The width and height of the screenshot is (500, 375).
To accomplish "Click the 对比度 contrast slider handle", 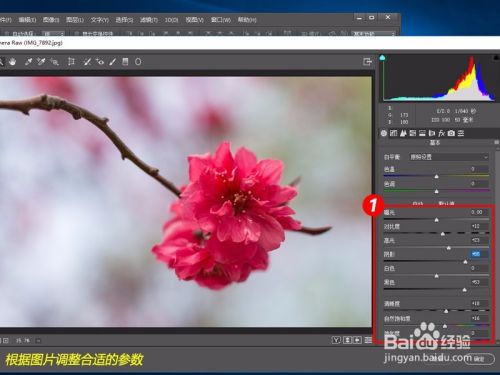I will 443,234.
